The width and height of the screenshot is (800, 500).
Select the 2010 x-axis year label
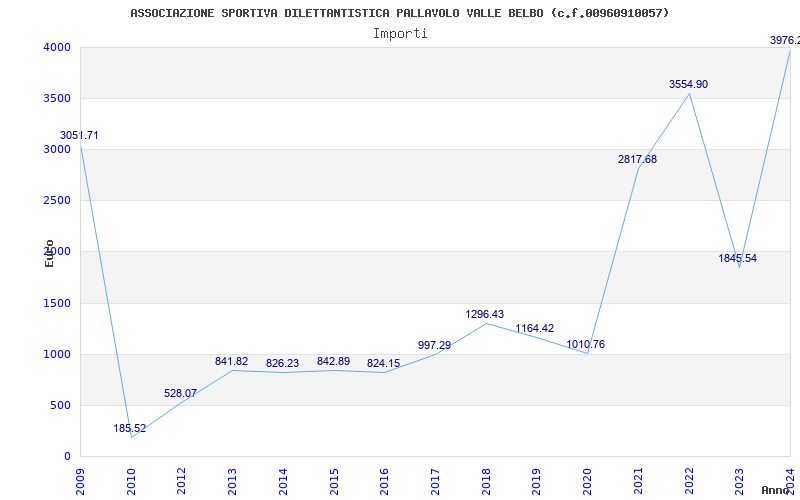(131, 482)
